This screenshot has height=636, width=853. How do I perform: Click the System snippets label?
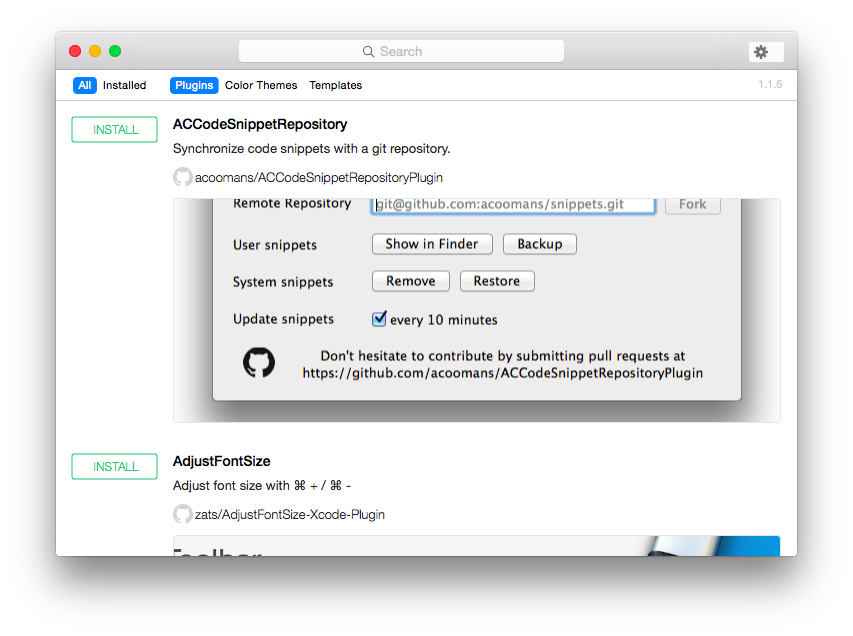tap(283, 282)
